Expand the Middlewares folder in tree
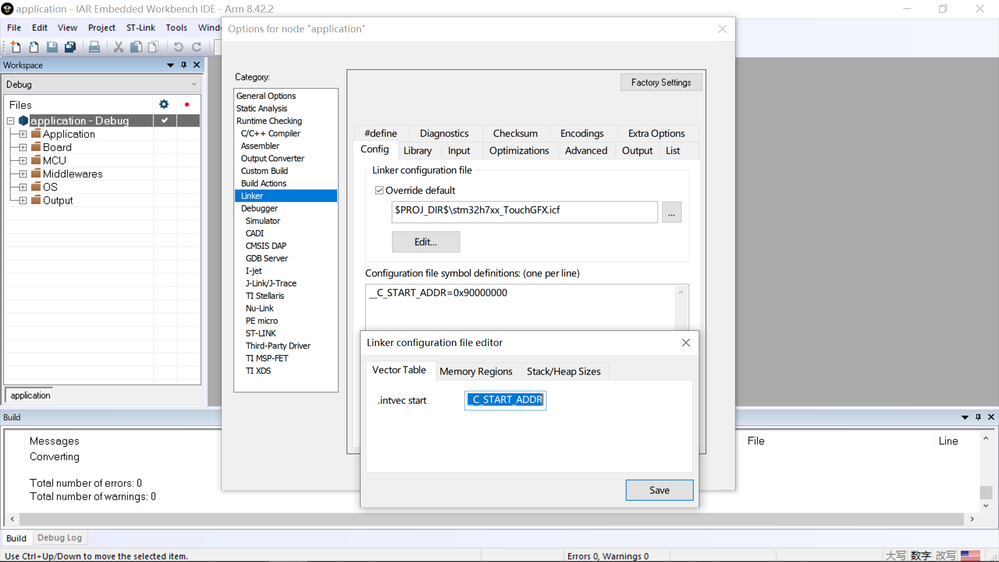Image resolution: width=999 pixels, height=562 pixels. [23, 174]
